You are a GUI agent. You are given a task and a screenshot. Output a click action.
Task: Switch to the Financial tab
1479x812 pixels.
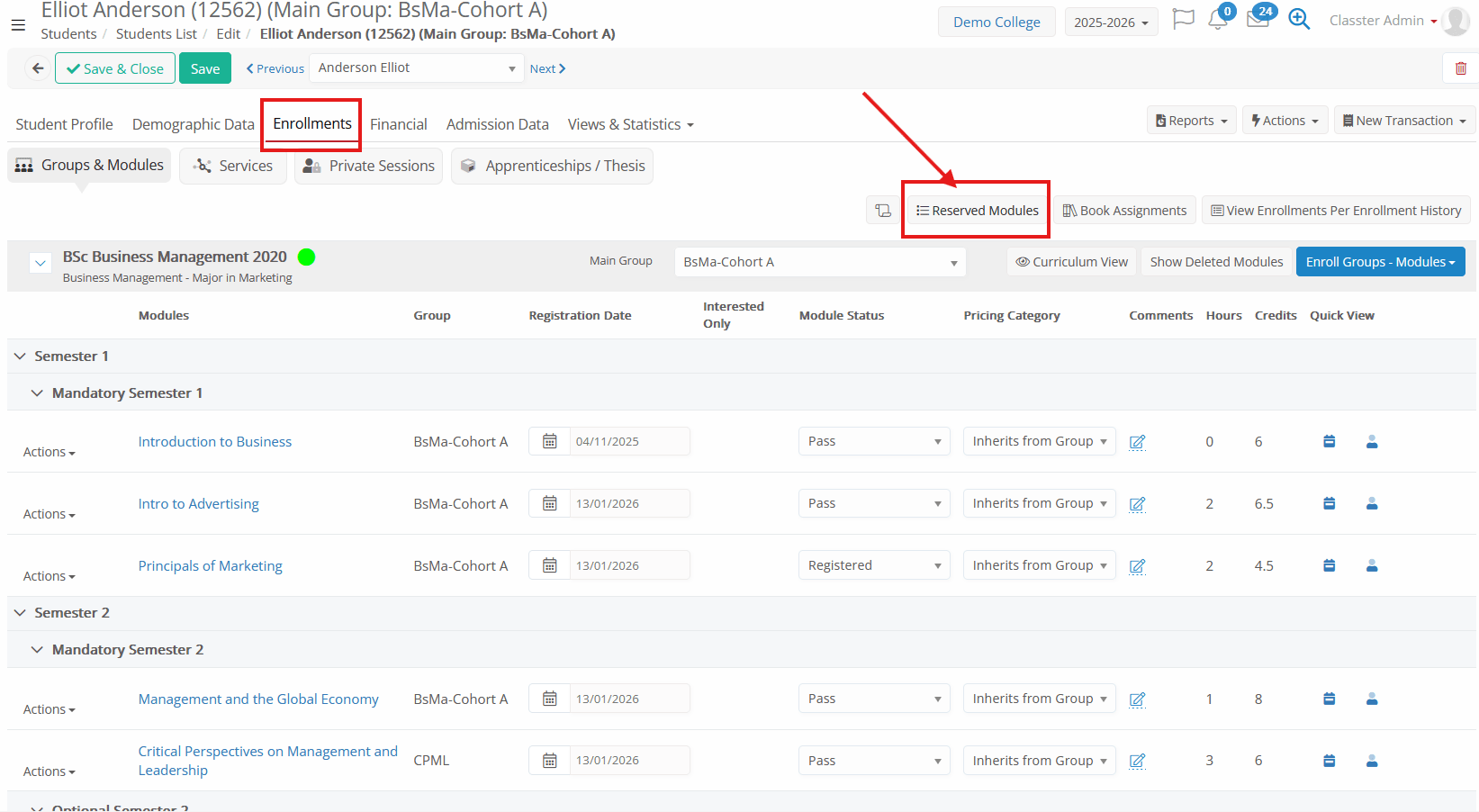point(398,124)
